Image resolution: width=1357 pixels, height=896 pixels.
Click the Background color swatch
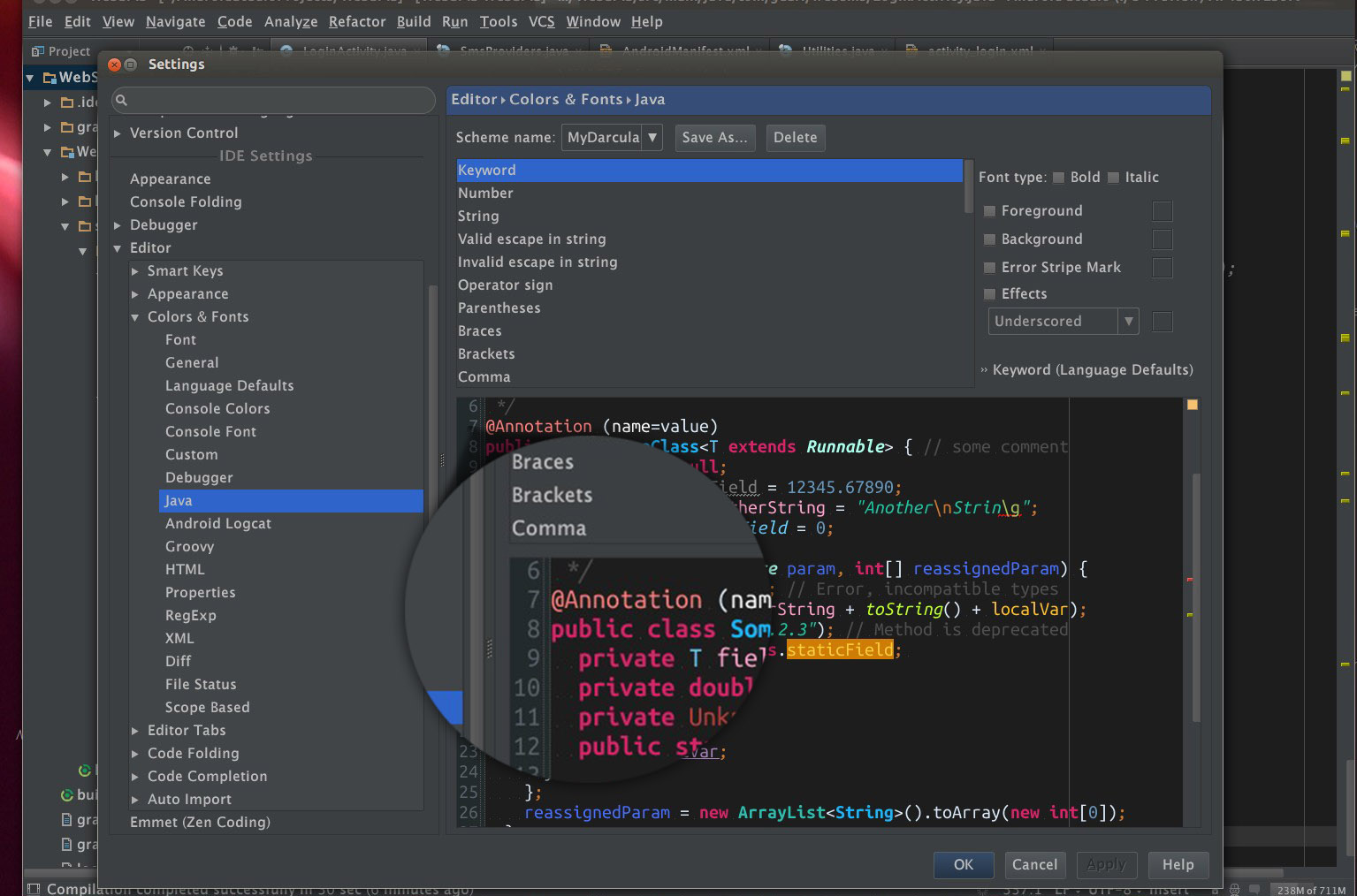[x=1163, y=239]
